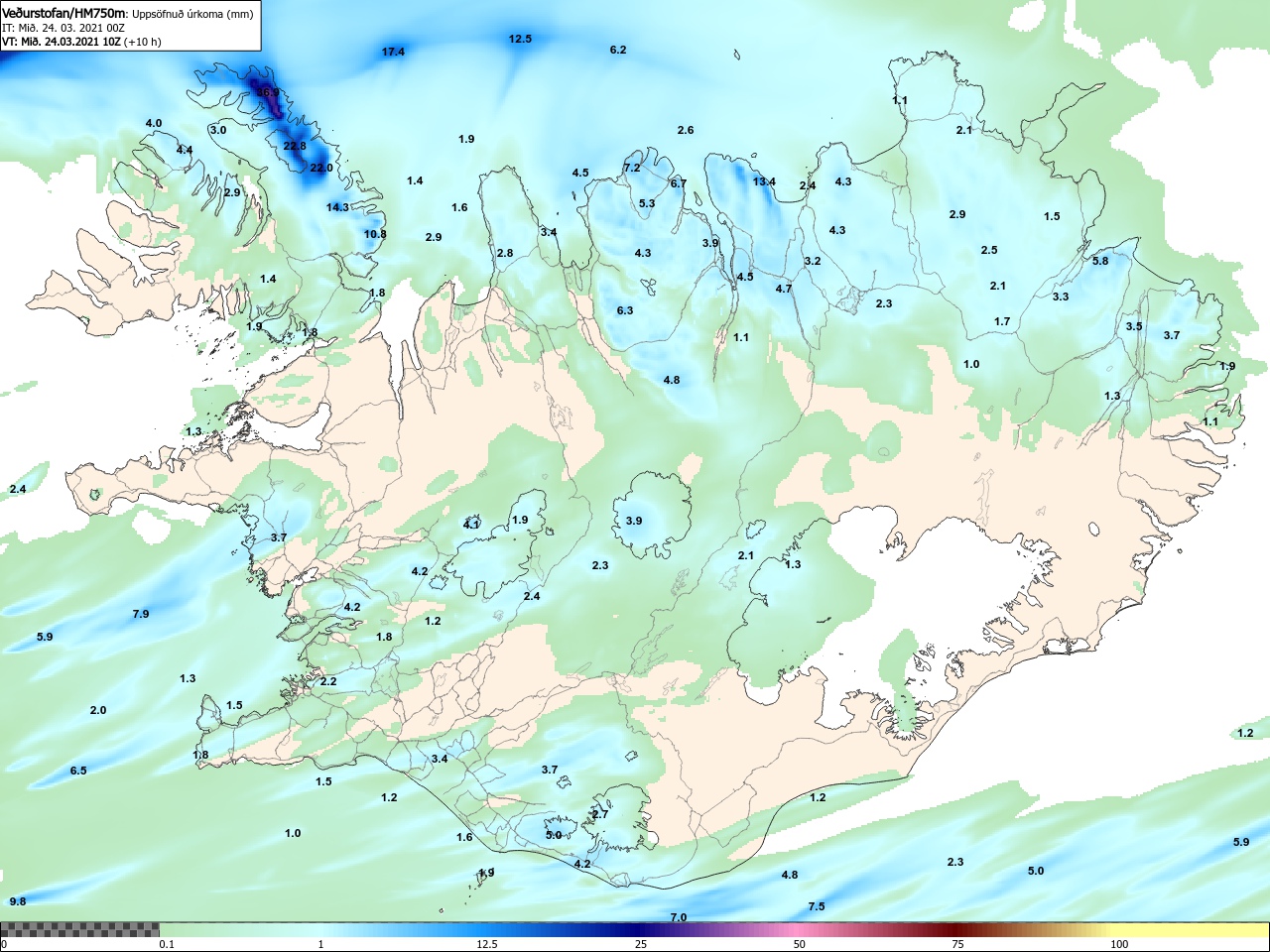This screenshot has height=952, width=1270.
Task: Click the 14.3 precipitation value
Action: [338, 207]
